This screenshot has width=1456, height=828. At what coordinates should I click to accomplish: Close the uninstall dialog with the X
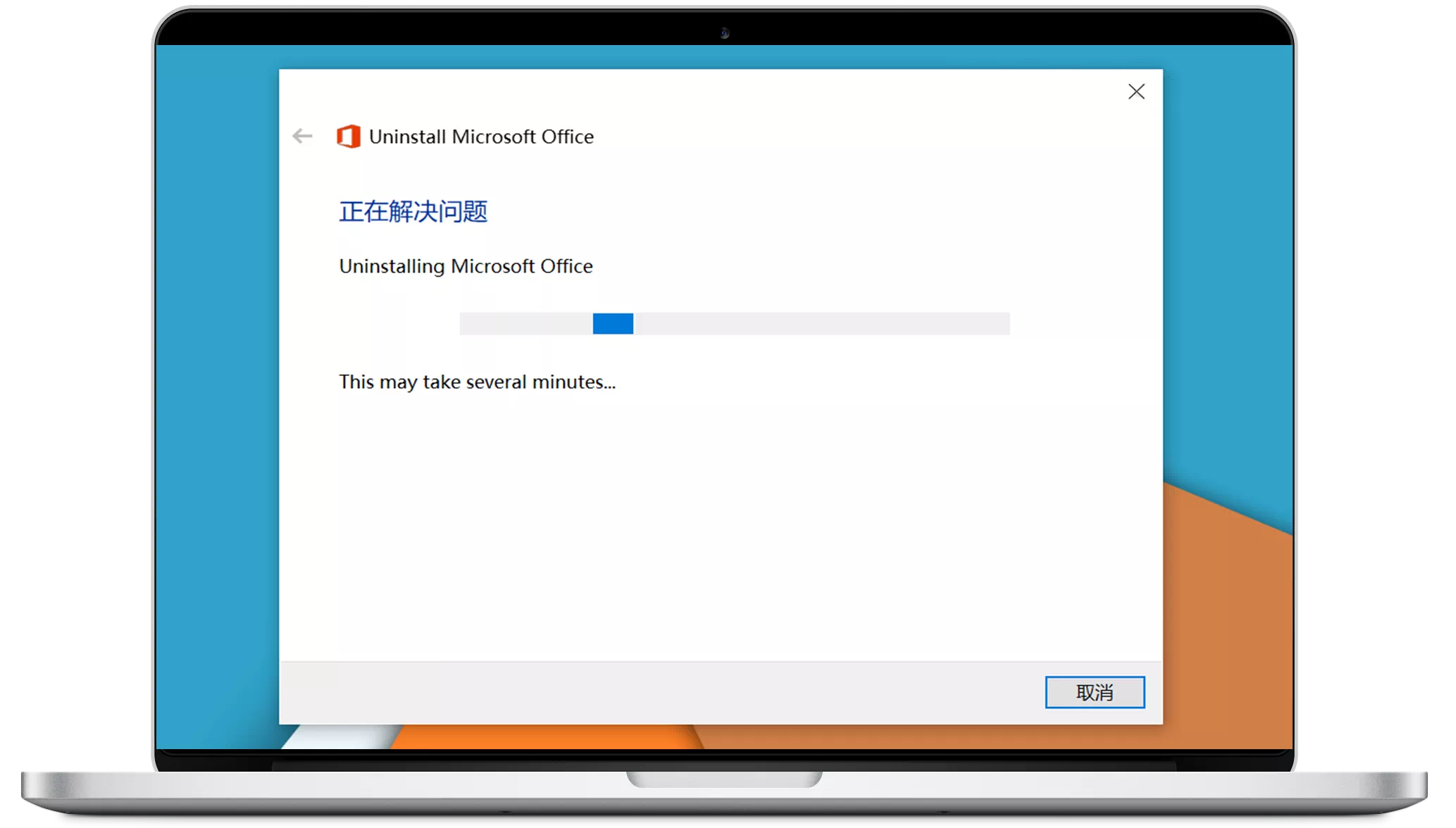(1136, 92)
